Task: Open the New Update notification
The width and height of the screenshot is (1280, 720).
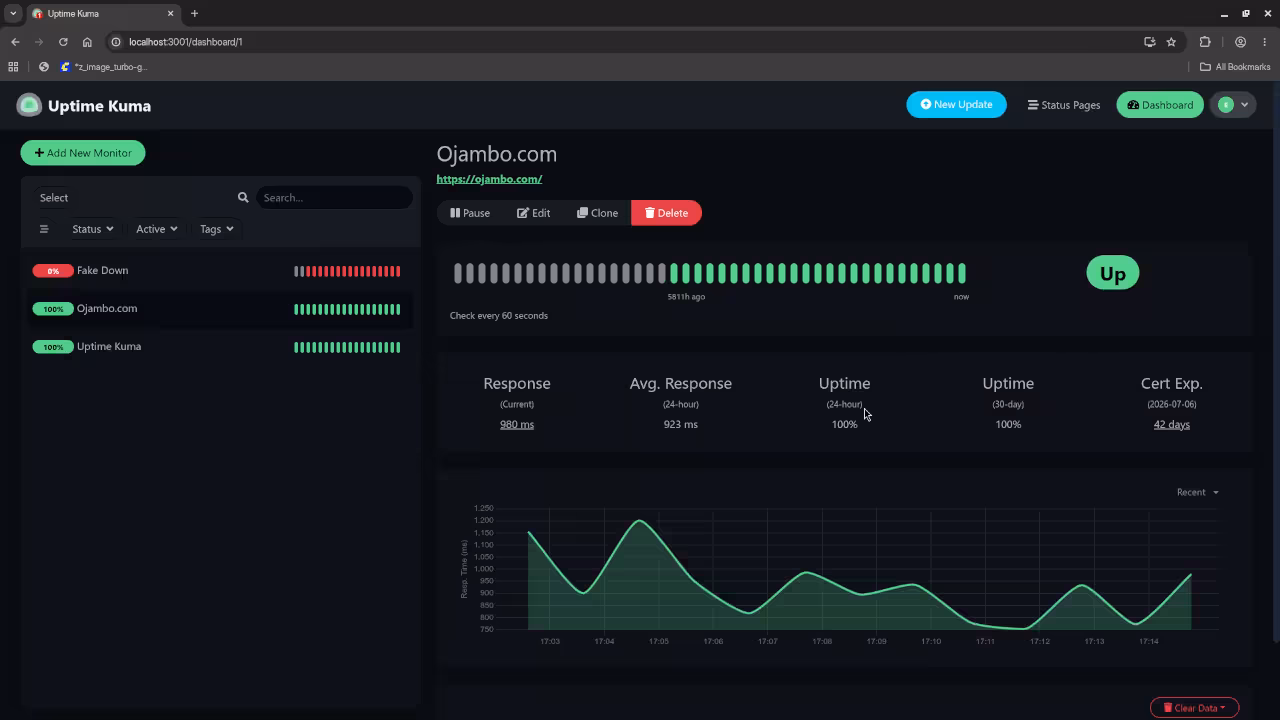Action: click(x=956, y=105)
